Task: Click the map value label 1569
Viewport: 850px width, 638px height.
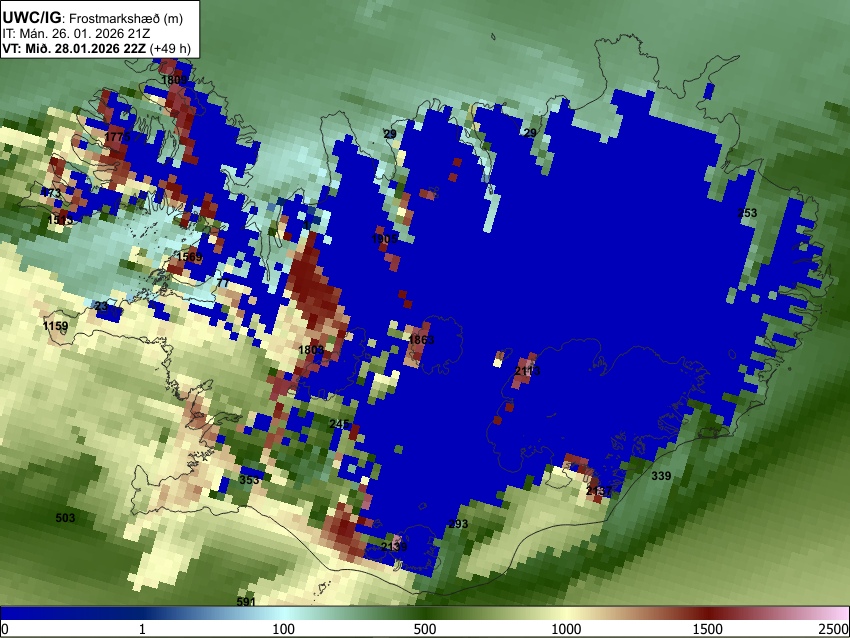Action: pos(190,256)
